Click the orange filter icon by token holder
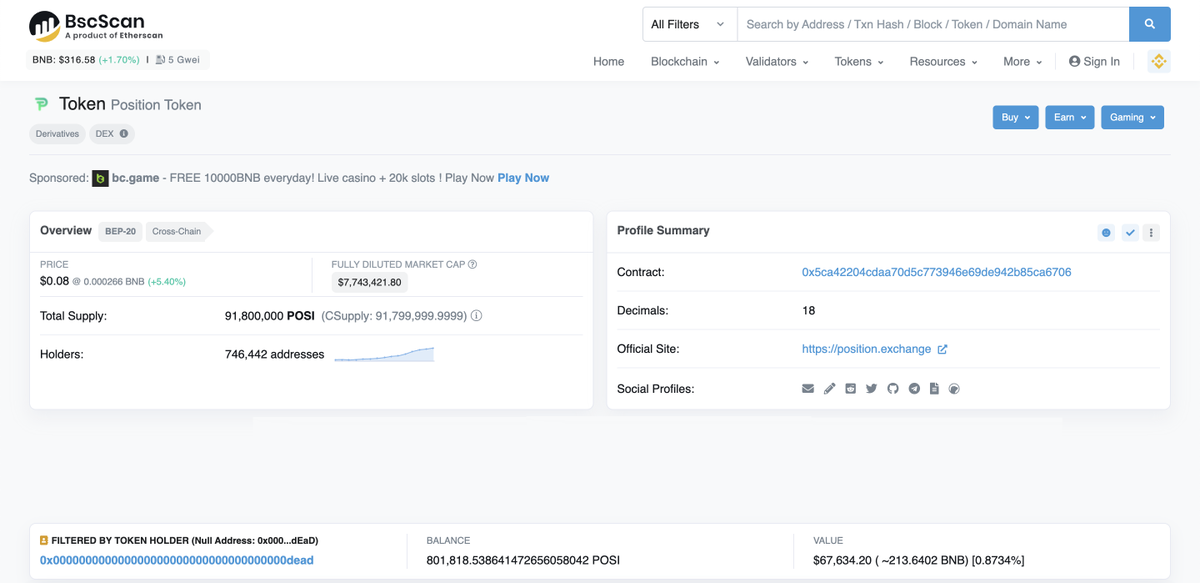Viewport: 1200px width, 583px height. click(x=44, y=540)
